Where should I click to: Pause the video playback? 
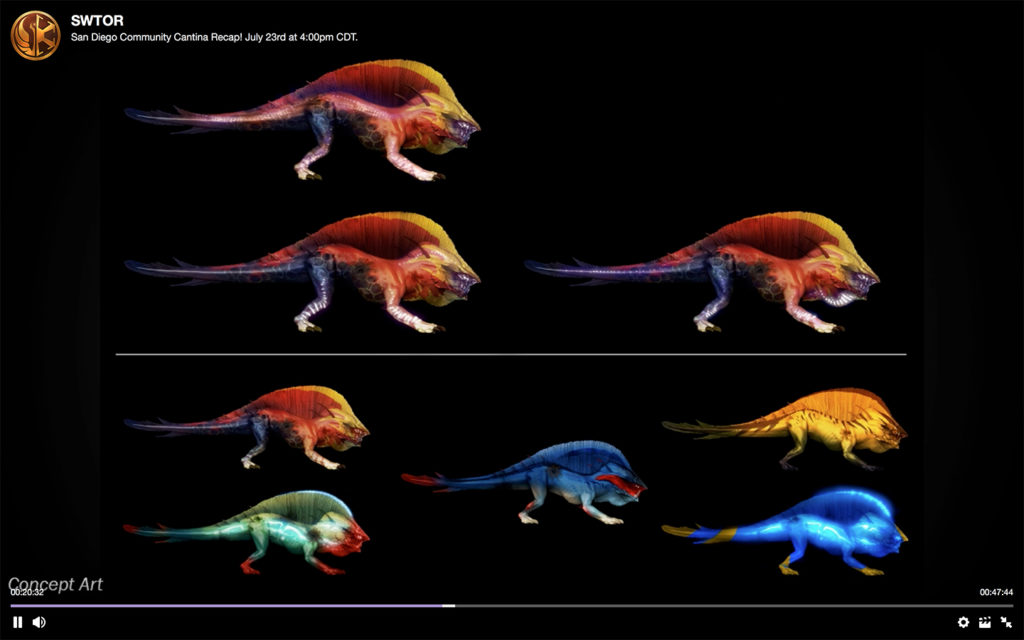[x=18, y=622]
